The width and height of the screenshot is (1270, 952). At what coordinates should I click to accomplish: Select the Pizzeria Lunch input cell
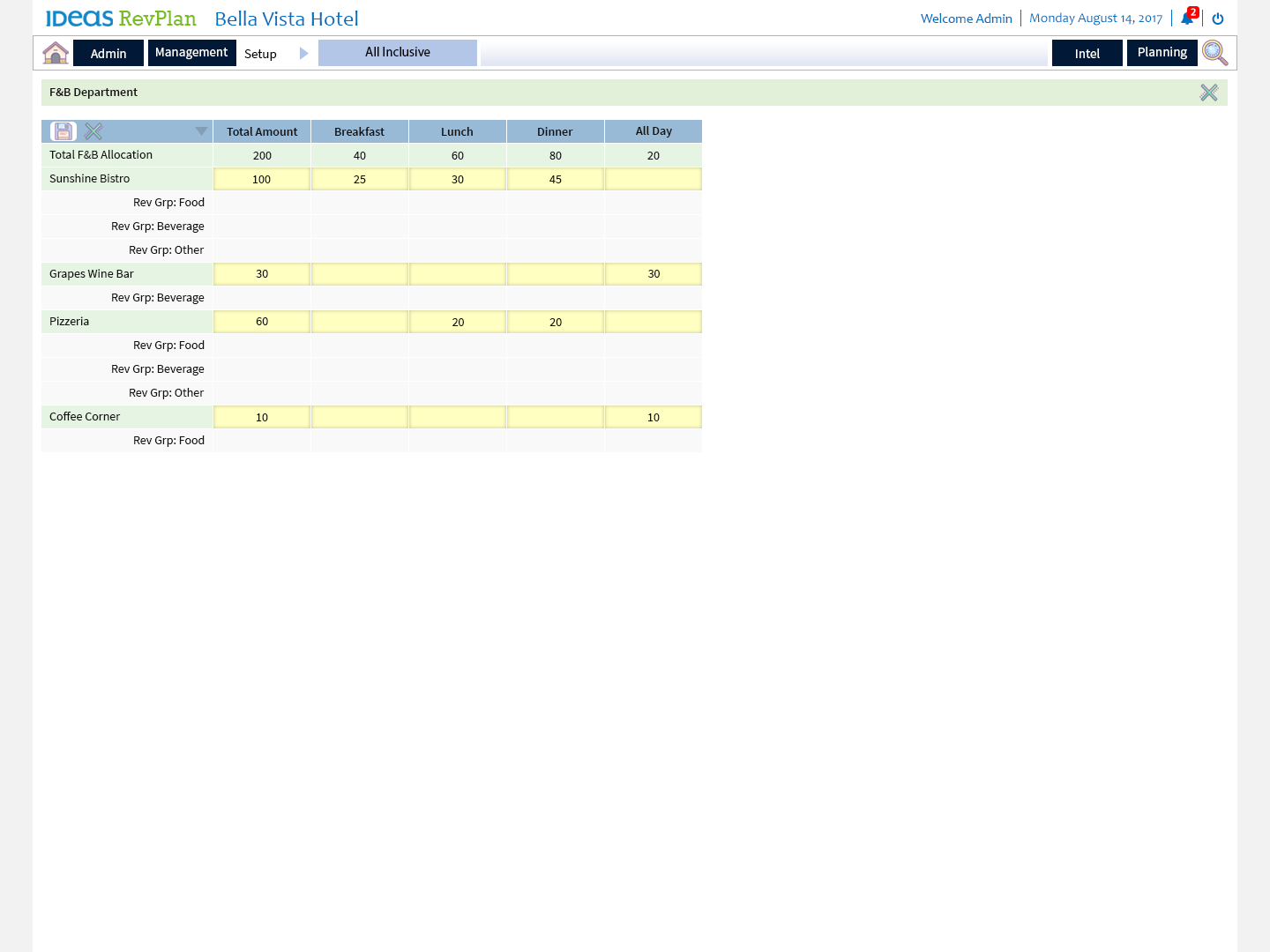pyautogui.click(x=458, y=322)
